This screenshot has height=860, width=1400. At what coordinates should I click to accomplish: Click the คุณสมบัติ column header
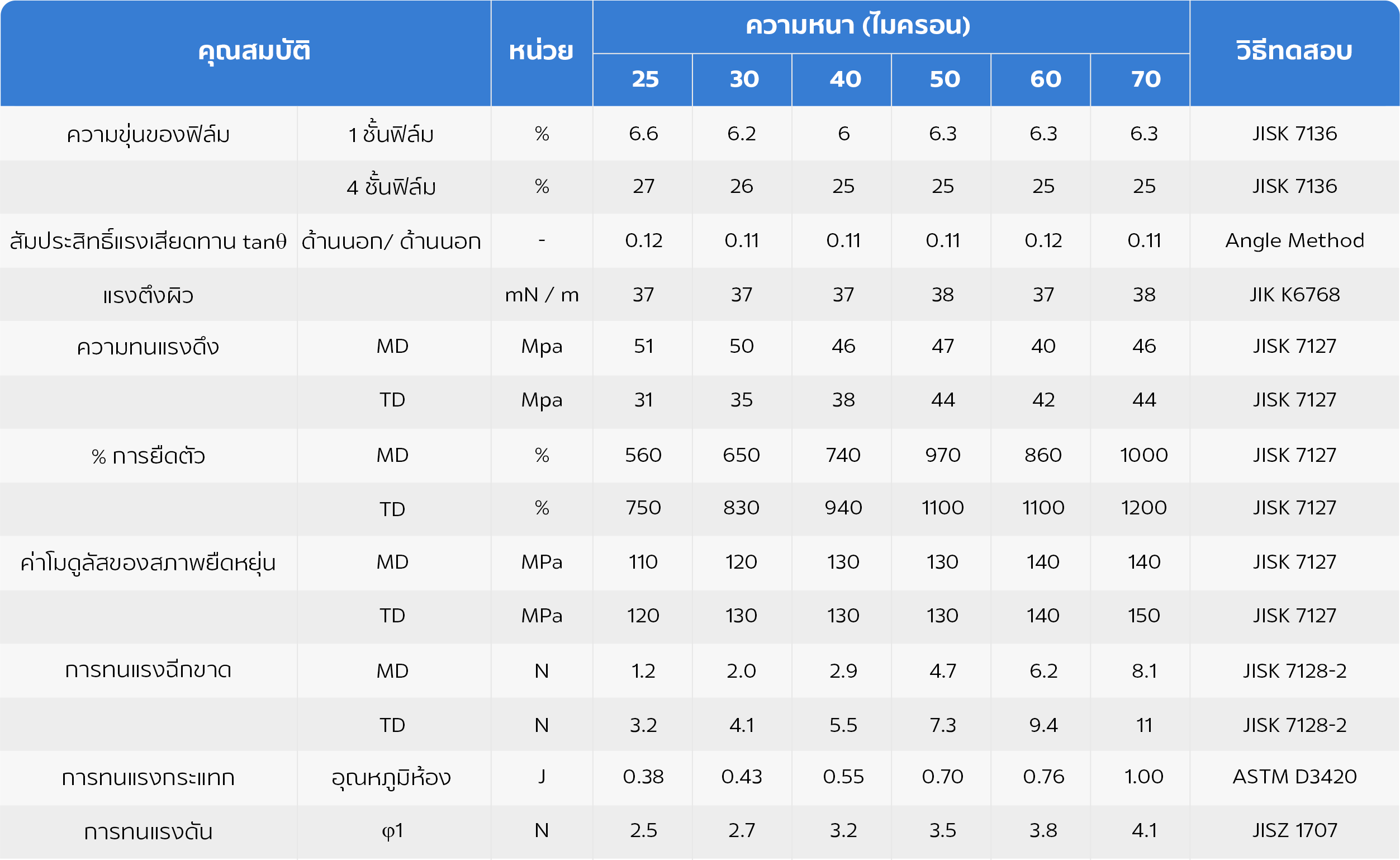pos(254,51)
